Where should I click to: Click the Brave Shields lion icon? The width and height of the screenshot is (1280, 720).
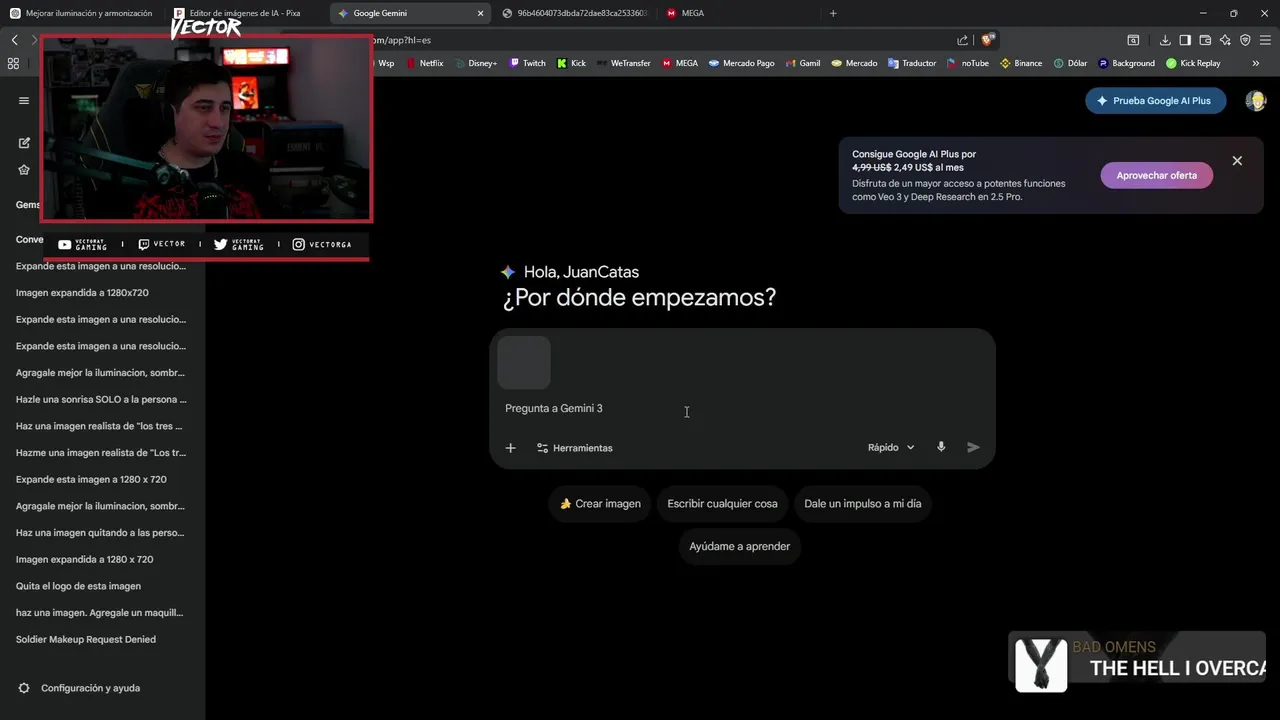tap(988, 40)
